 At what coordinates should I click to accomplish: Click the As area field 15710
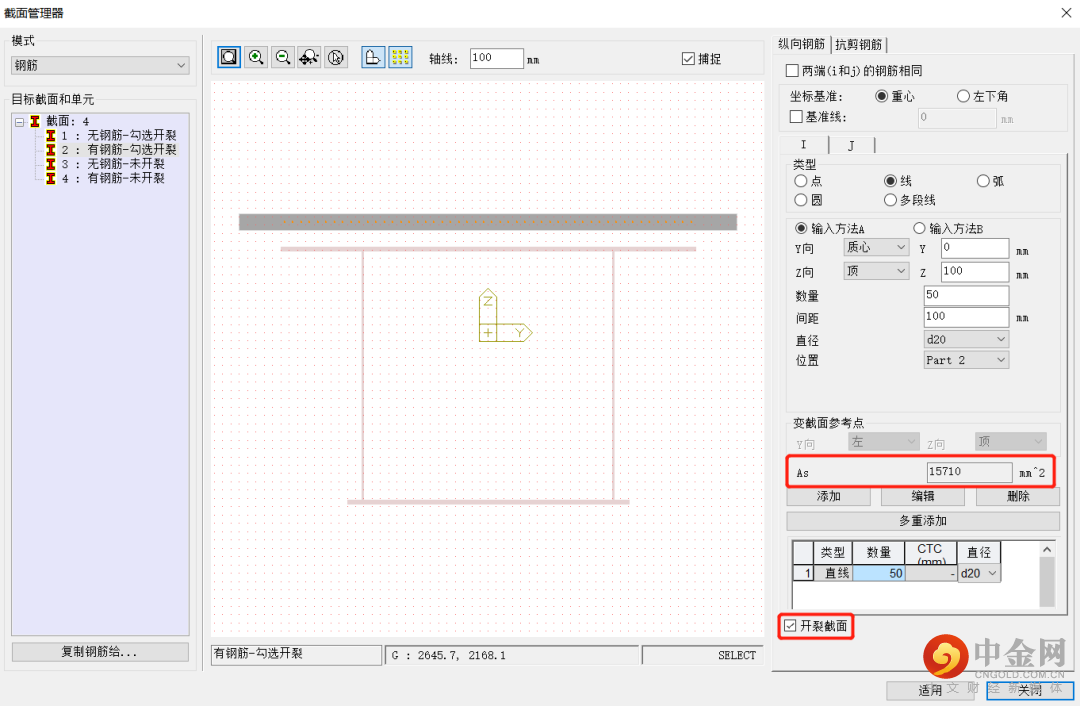970,472
